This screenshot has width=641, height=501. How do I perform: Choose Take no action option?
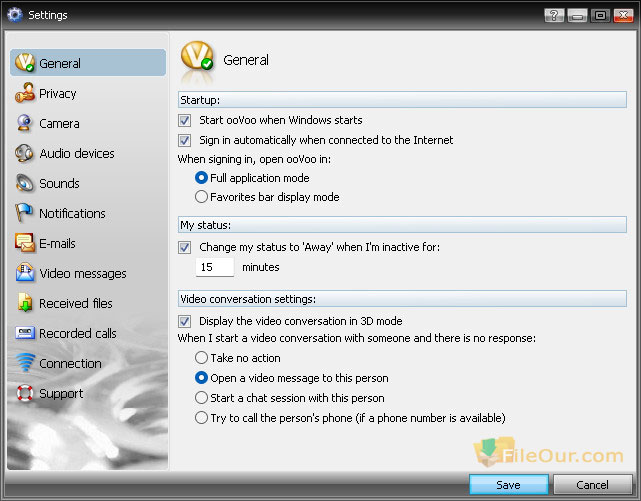201,358
